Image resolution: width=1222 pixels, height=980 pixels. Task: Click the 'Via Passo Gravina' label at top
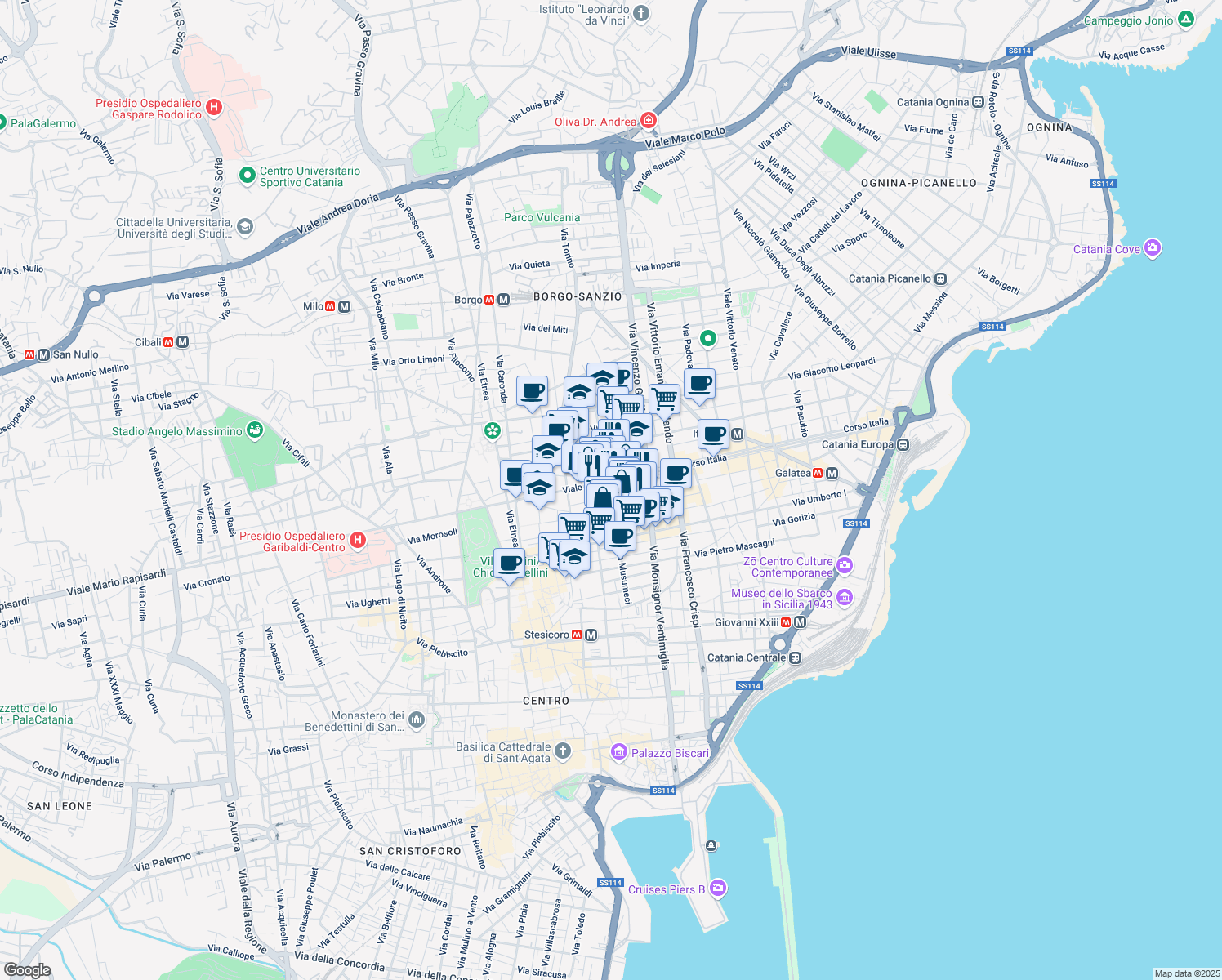point(362,56)
